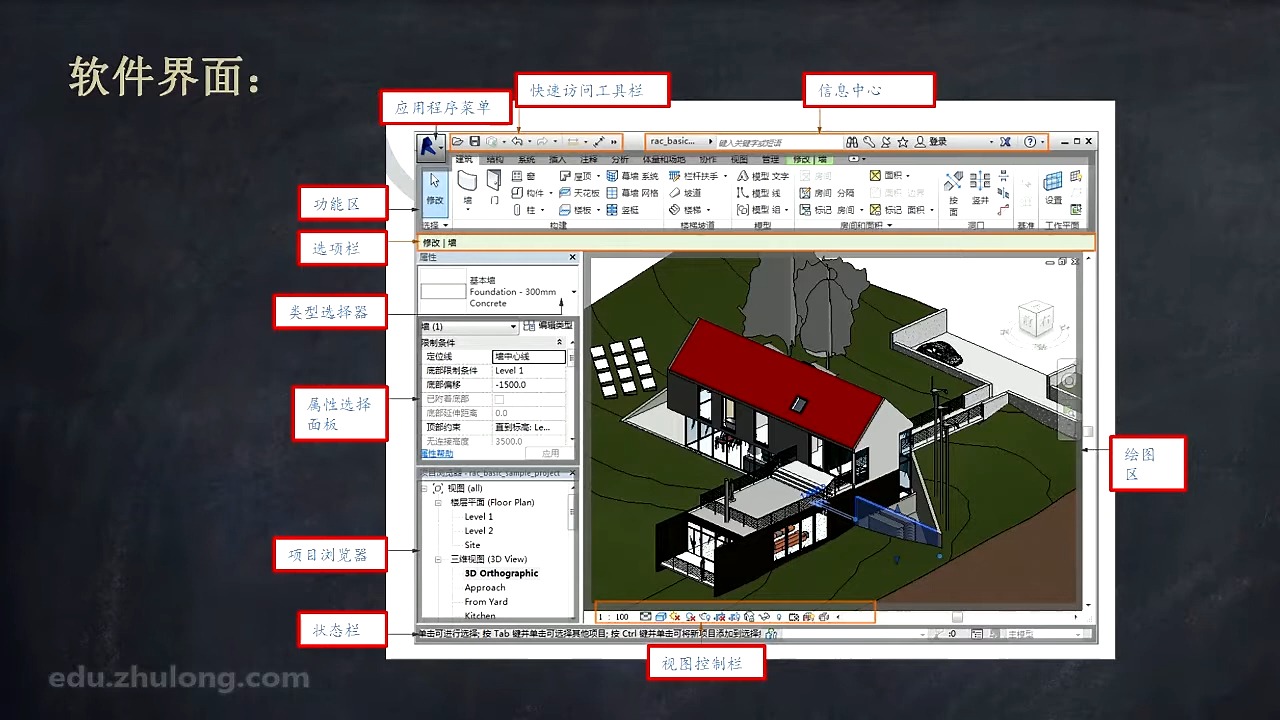Open the 结构 ribbon tab

[495, 159]
